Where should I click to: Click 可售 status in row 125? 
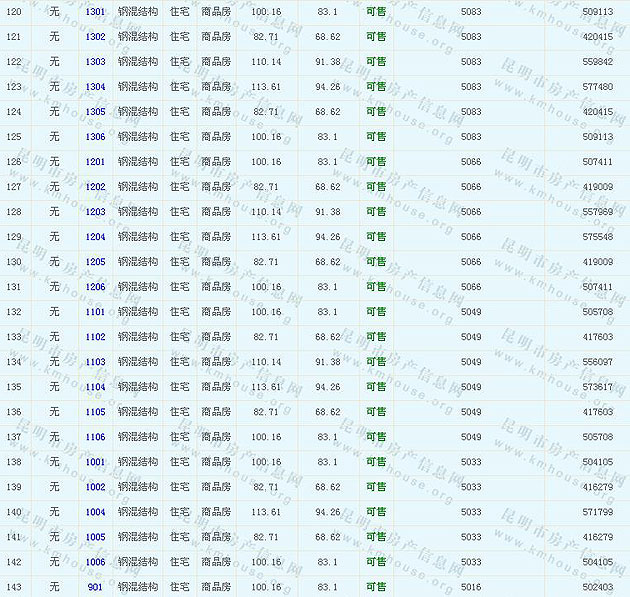(376, 137)
